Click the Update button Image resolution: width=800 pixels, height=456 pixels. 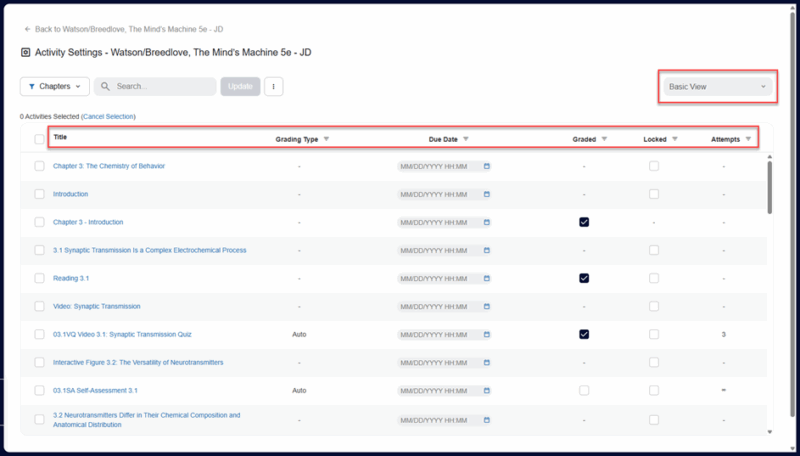(240, 87)
